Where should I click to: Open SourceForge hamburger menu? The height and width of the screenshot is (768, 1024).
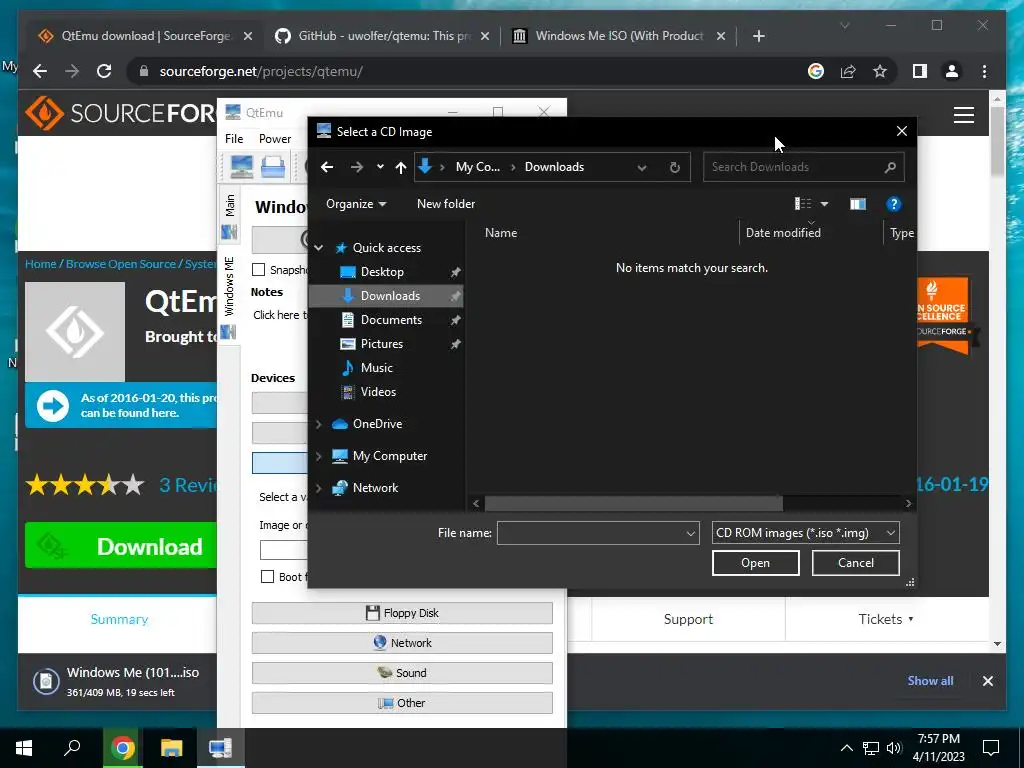click(963, 115)
